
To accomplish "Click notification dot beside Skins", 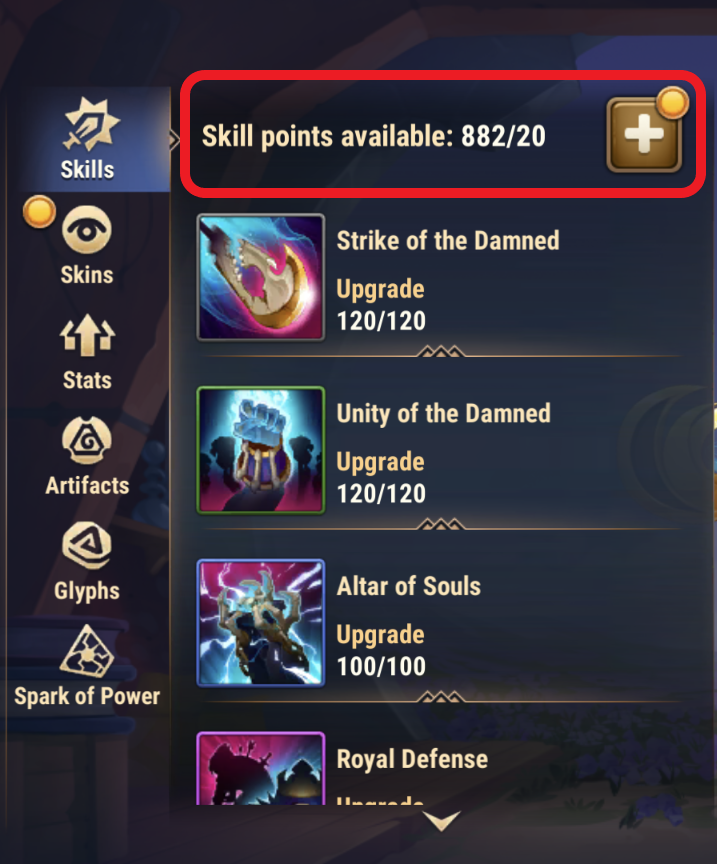I will pos(39,212).
